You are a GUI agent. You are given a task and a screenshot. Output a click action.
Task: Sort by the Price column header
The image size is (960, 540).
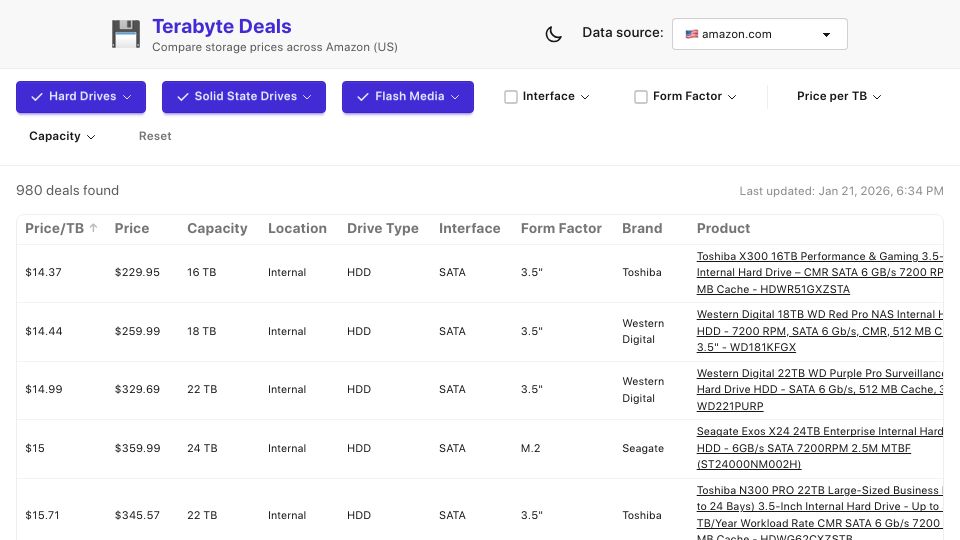pos(132,228)
